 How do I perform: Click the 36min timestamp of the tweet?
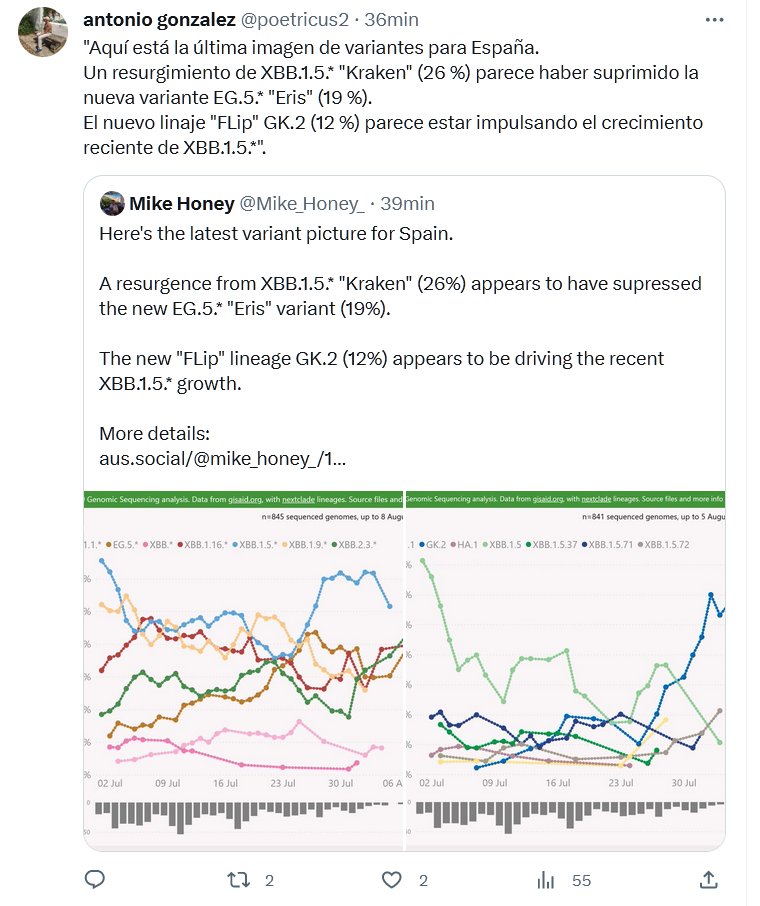[391, 20]
